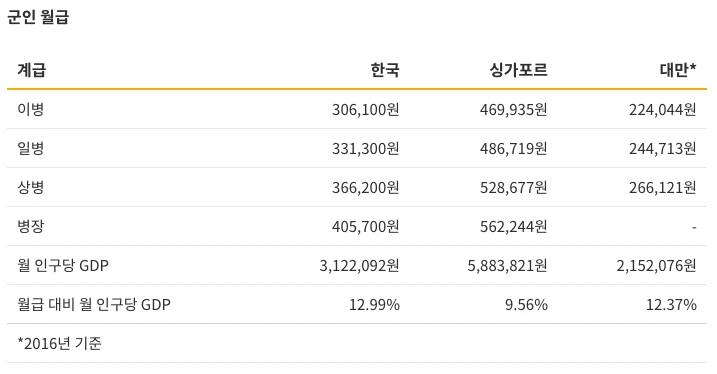Viewport: 717px width, 374px height.
Task: Select the 계급 column header
Action: (32, 70)
